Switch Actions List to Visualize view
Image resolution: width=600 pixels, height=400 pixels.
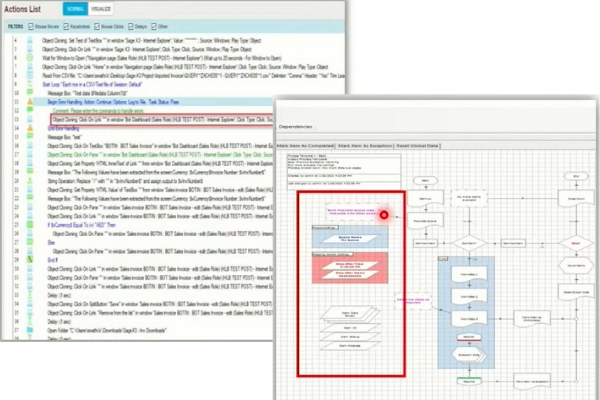(x=101, y=9)
